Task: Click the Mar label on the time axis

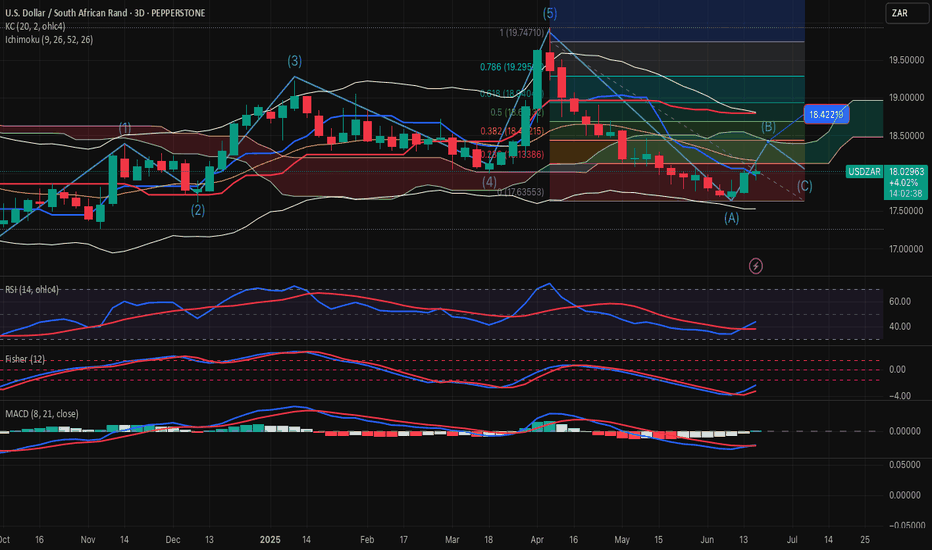Action: click(452, 540)
